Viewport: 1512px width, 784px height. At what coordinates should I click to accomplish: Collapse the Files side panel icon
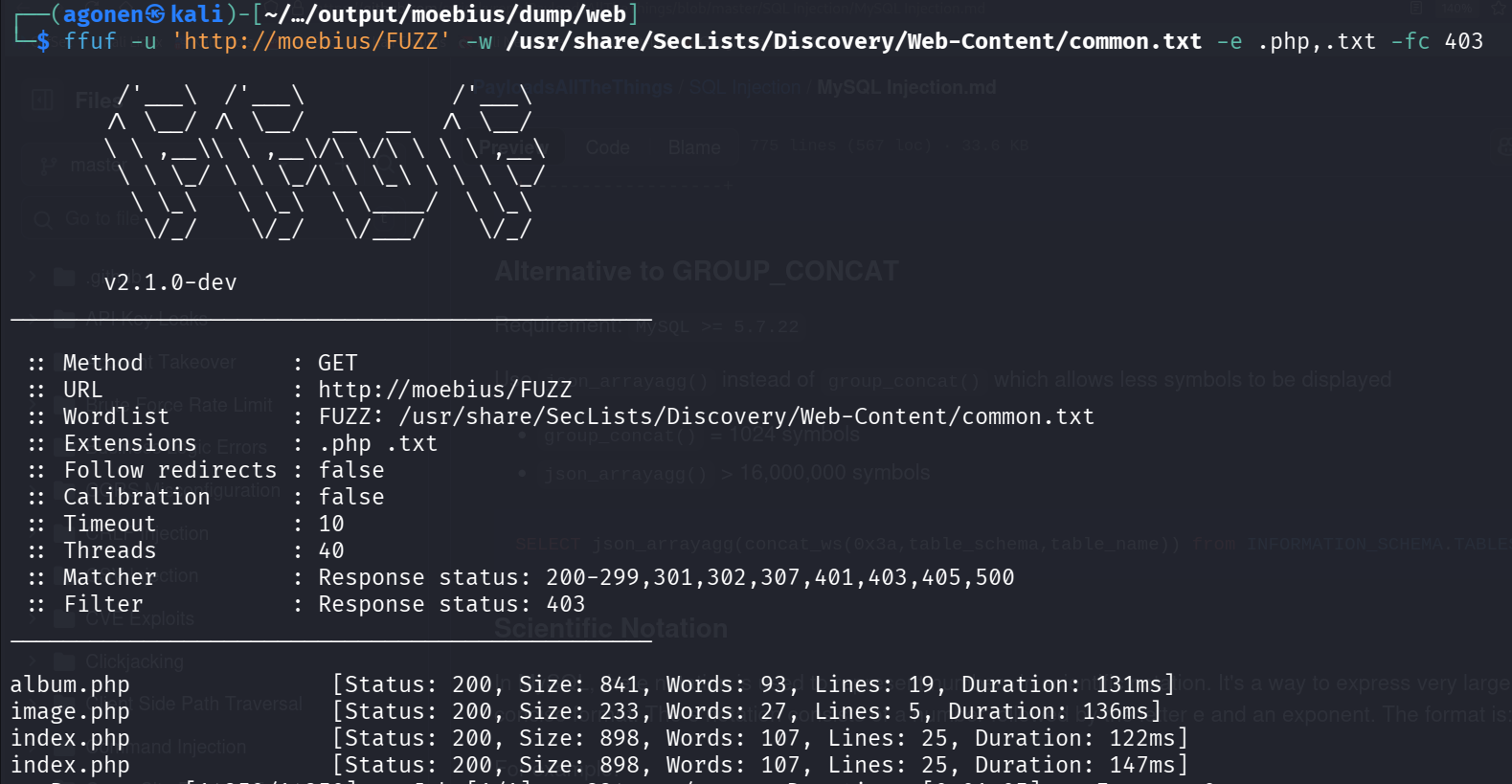point(42,100)
